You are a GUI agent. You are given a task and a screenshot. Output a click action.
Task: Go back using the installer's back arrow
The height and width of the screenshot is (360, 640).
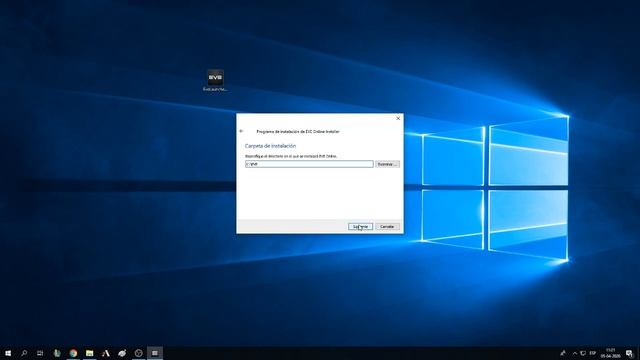[x=241, y=131]
